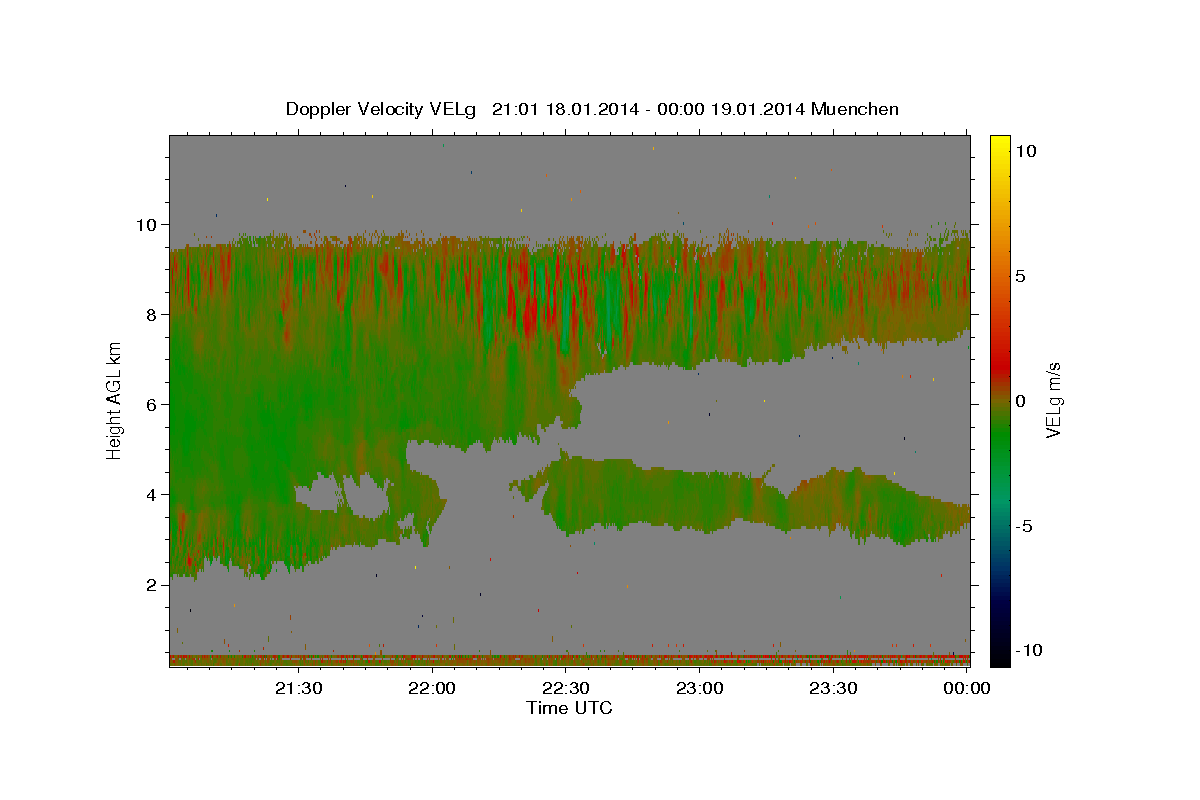The image size is (1200, 800).
Task: Select the 'Muenchen' station name in title
Action: [855, 109]
